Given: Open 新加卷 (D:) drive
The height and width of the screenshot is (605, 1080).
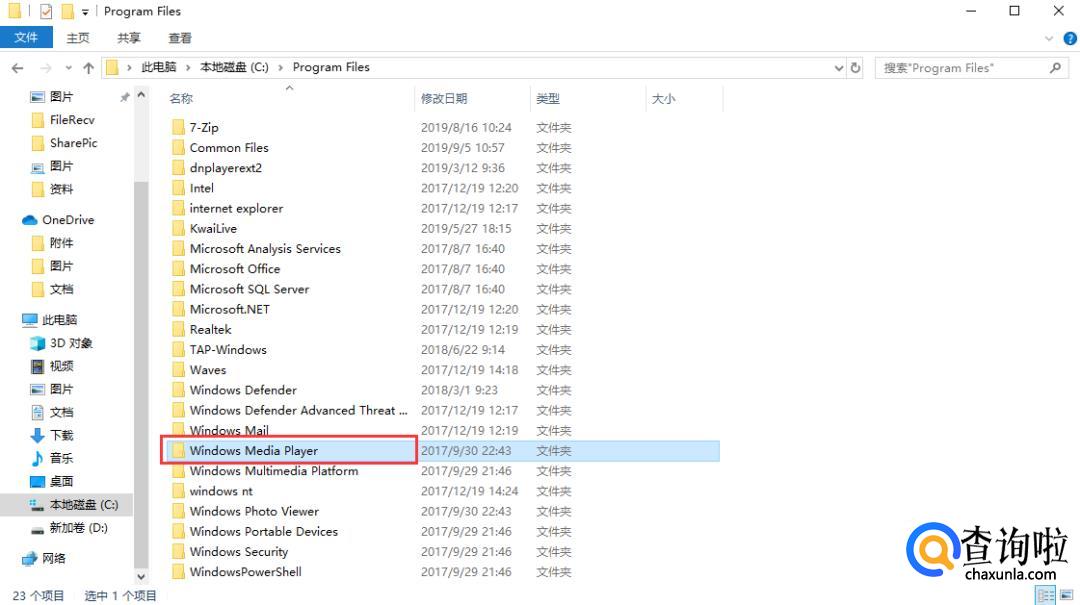Looking at the screenshot, I should (x=79, y=528).
